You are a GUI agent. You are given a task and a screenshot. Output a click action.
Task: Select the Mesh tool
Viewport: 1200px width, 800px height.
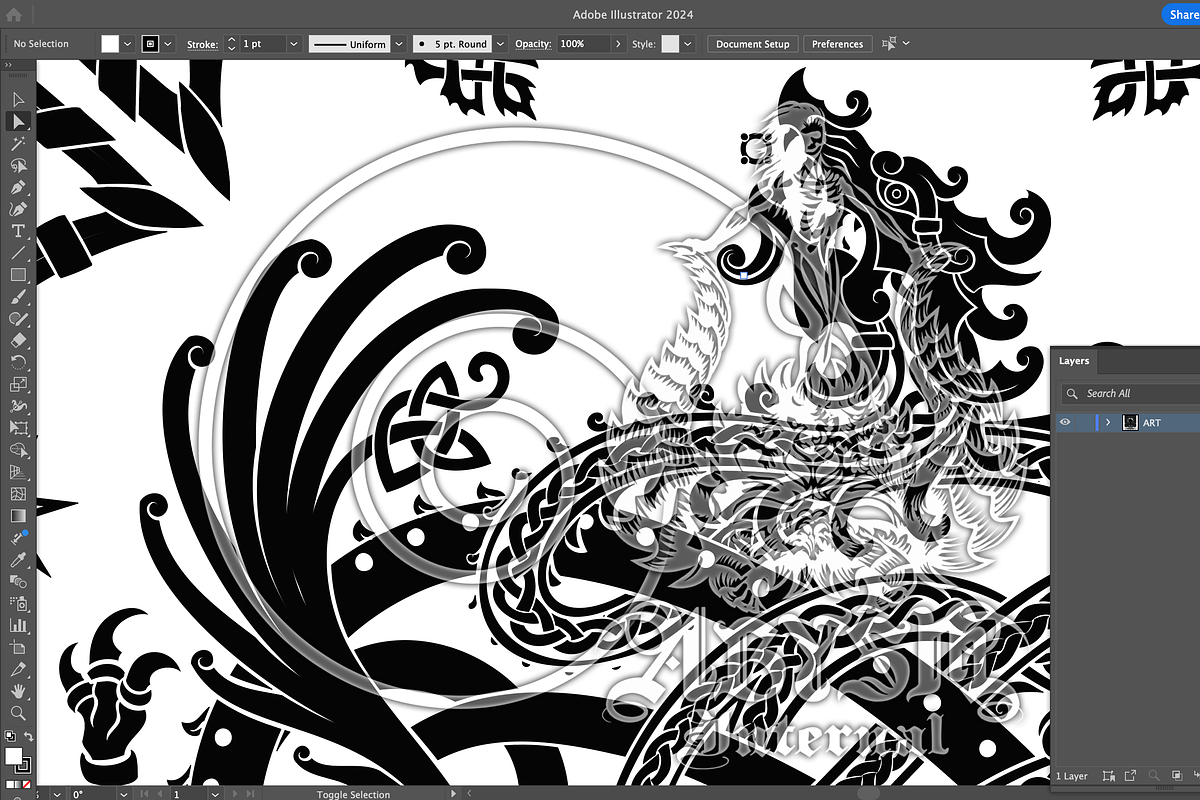[x=18, y=494]
